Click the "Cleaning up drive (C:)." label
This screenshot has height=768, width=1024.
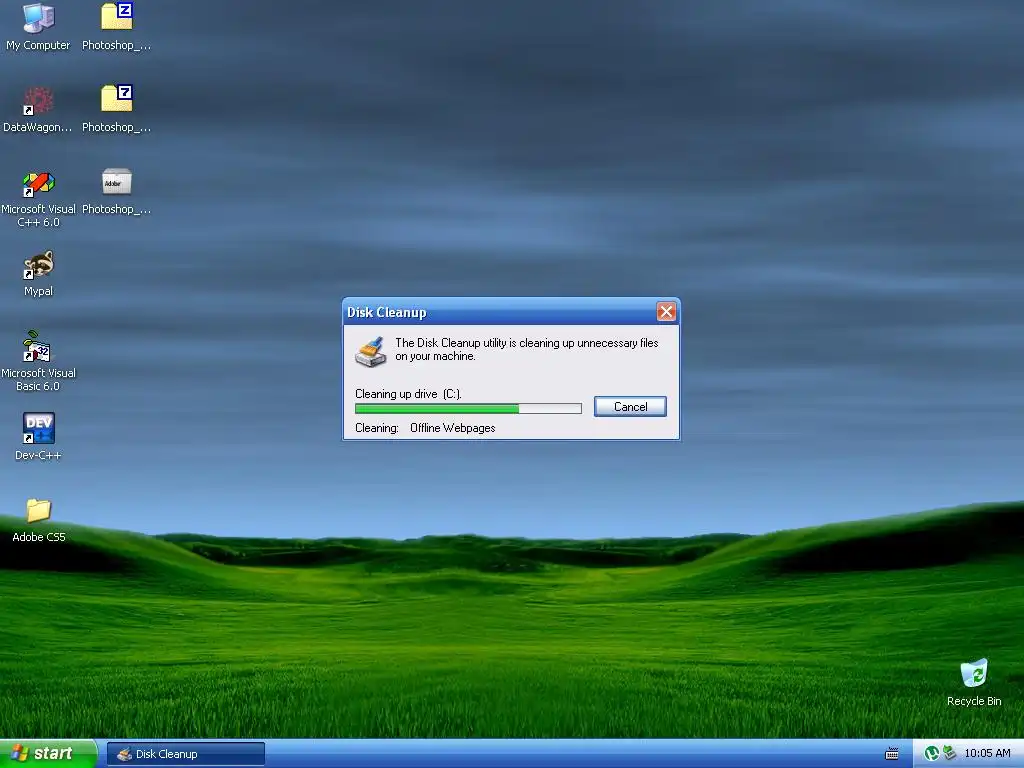[x=408, y=394]
